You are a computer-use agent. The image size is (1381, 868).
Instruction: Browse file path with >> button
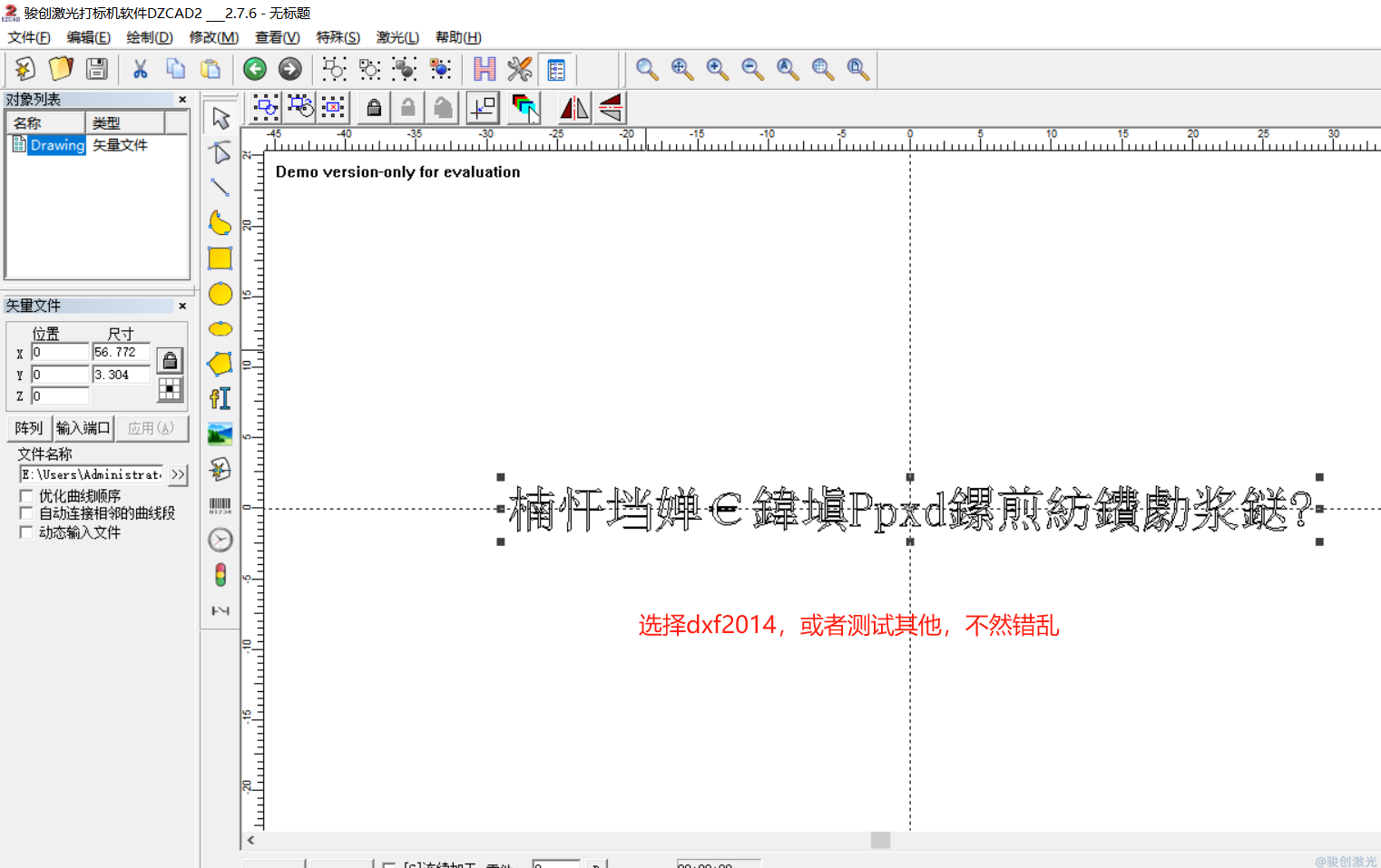coord(178,474)
